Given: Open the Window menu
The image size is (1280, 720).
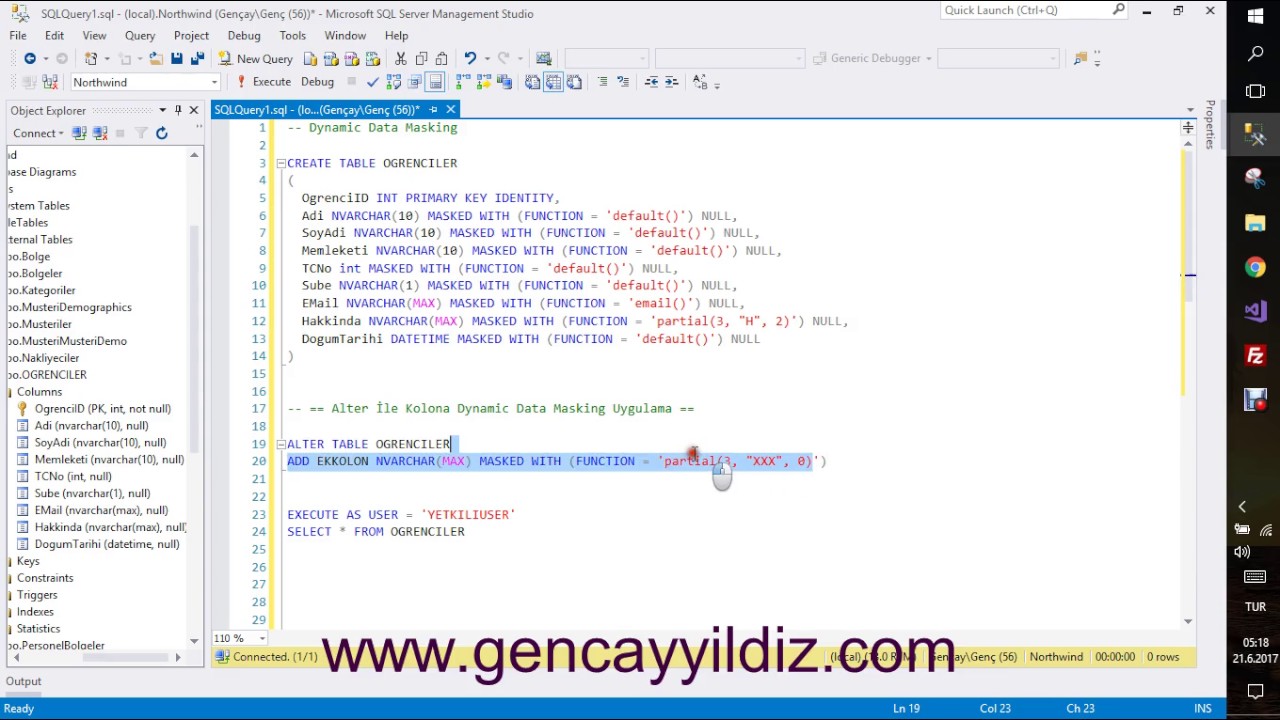Looking at the screenshot, I should point(345,35).
